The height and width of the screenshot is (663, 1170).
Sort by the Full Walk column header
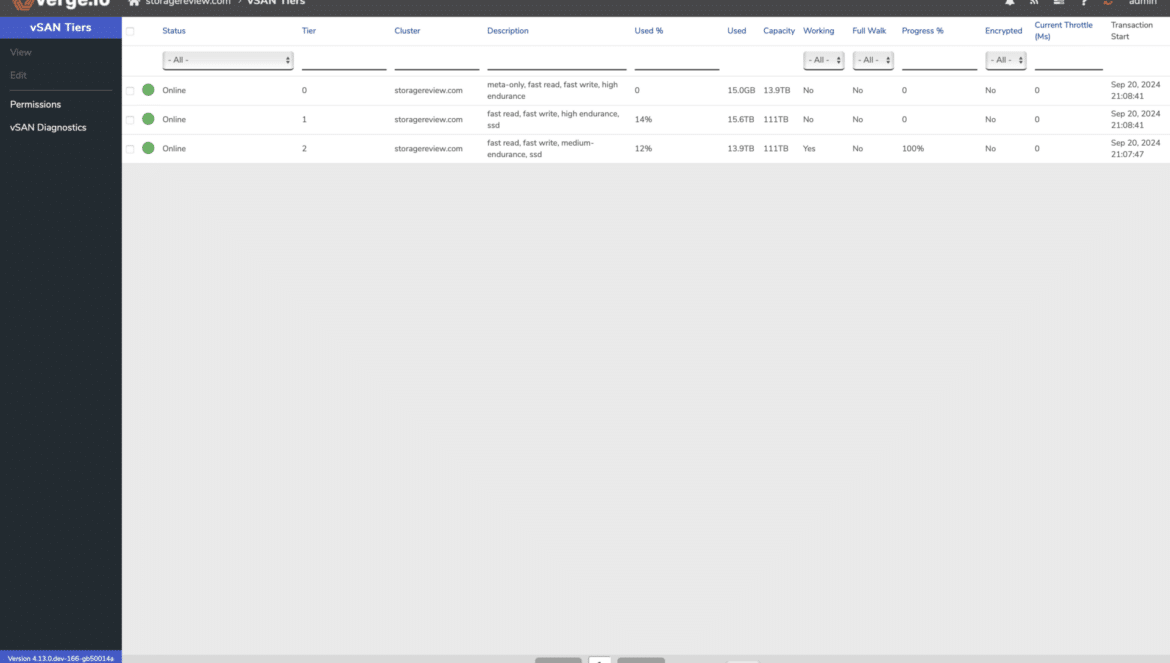click(x=869, y=31)
